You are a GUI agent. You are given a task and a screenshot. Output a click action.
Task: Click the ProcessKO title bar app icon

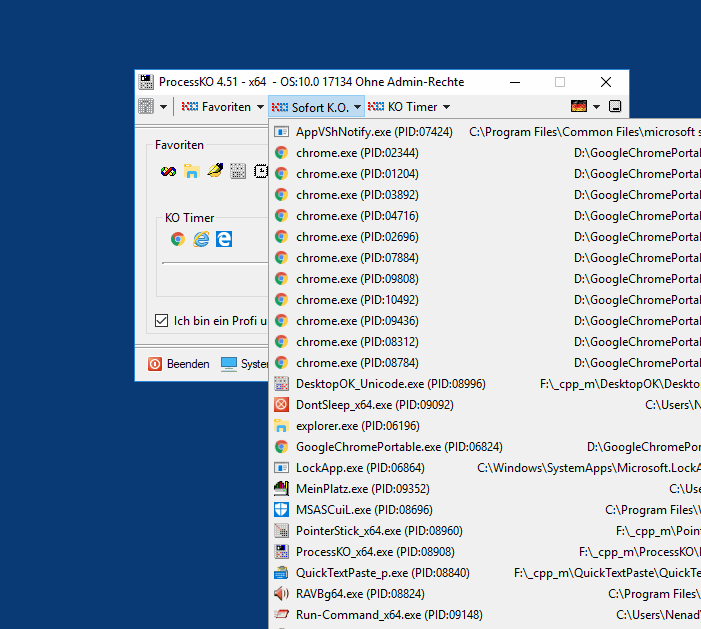coord(146,82)
